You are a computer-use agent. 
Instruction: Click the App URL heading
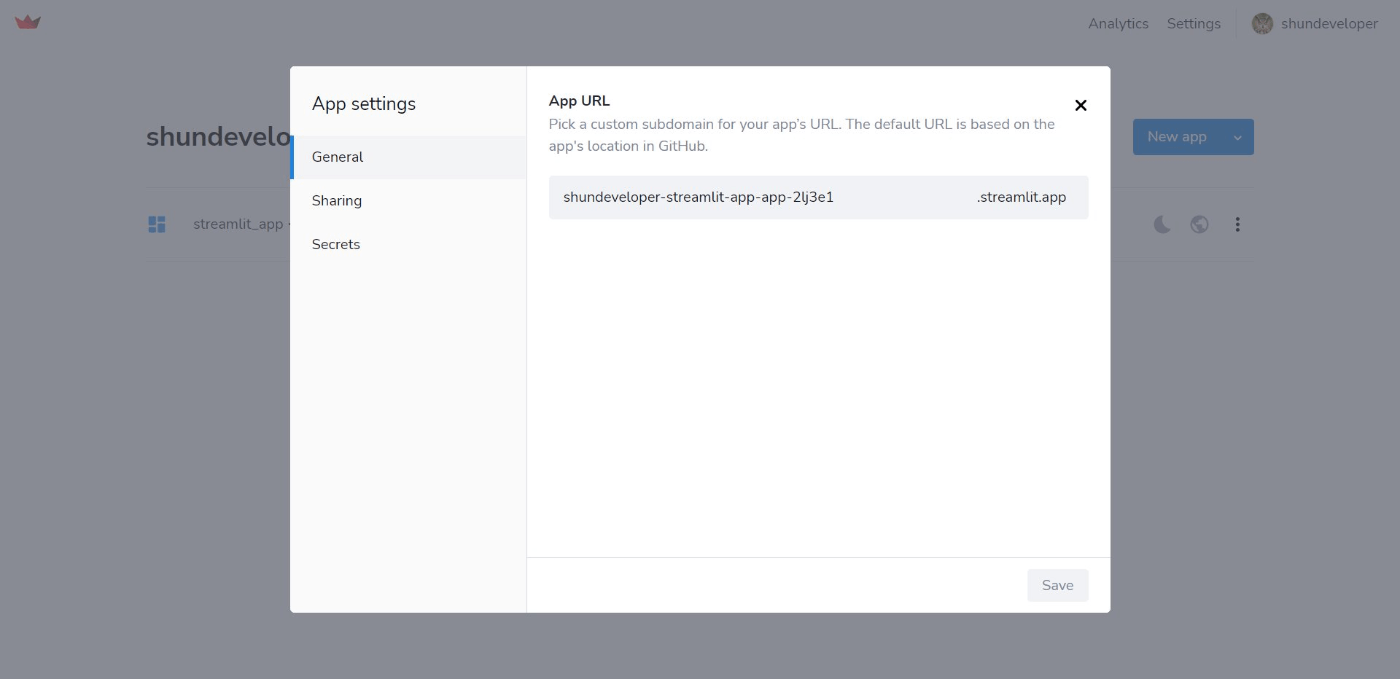point(579,101)
